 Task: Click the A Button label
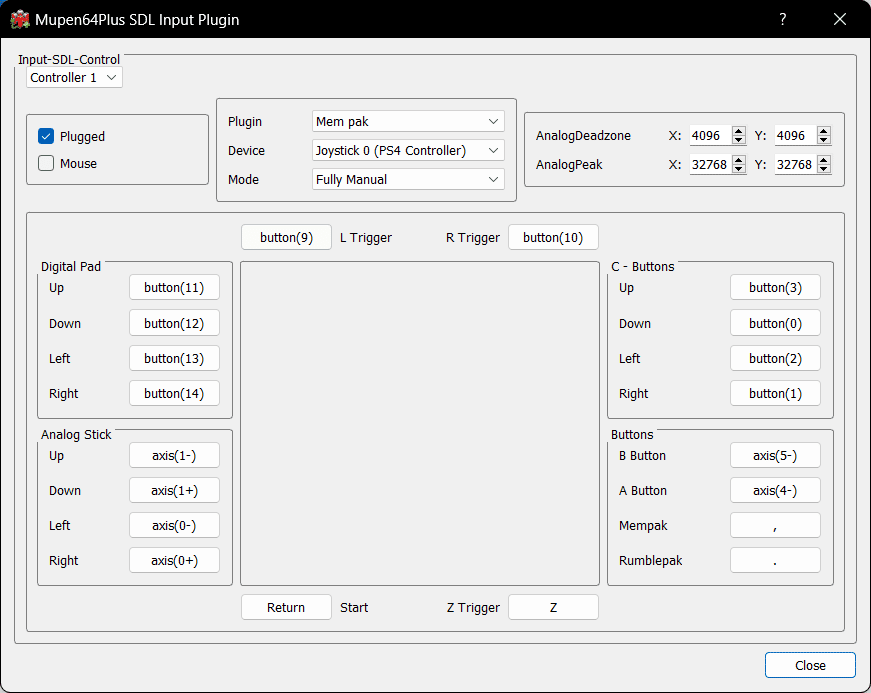pyautogui.click(x=643, y=490)
